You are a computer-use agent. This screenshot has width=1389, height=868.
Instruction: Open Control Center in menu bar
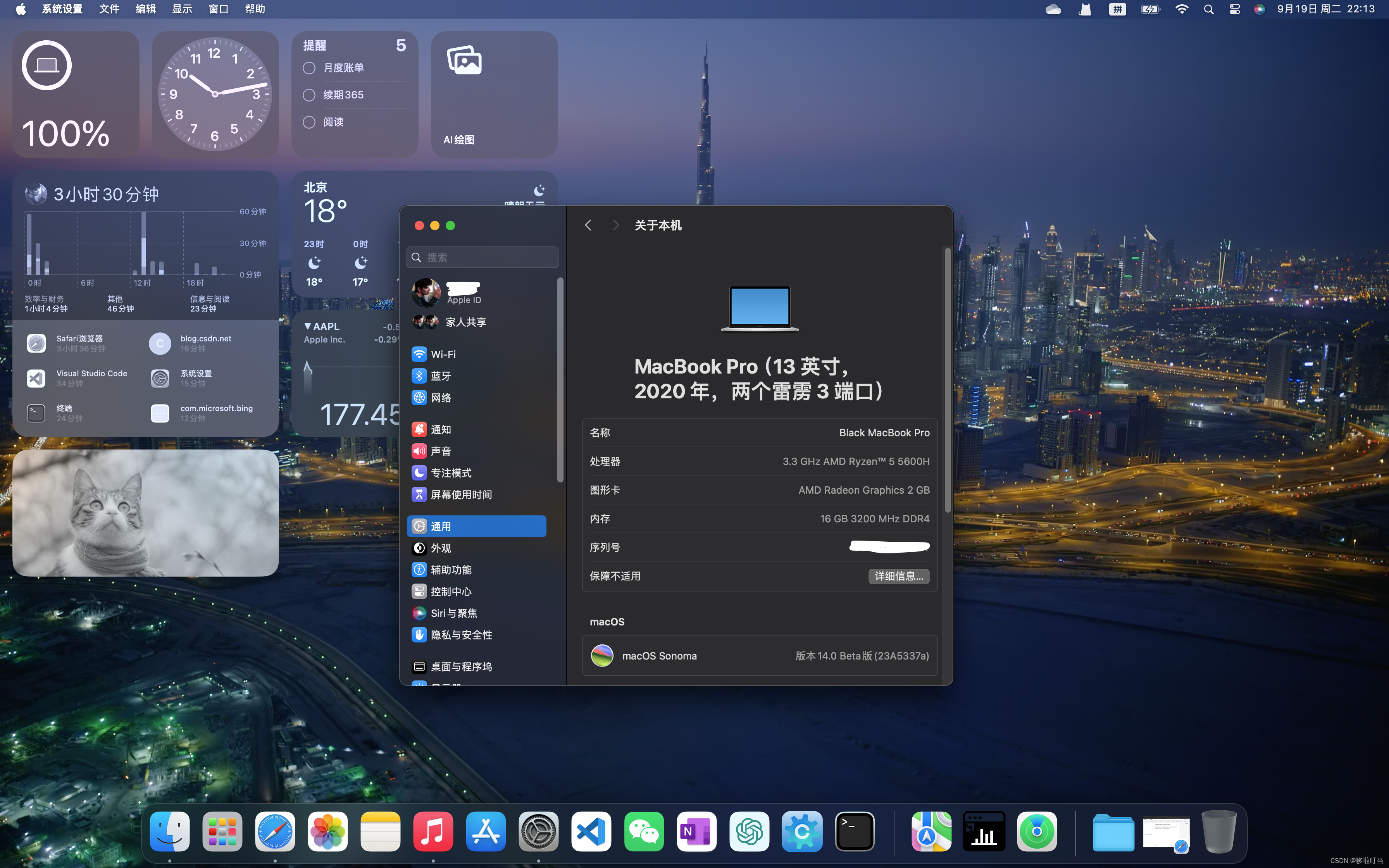click(x=1235, y=9)
